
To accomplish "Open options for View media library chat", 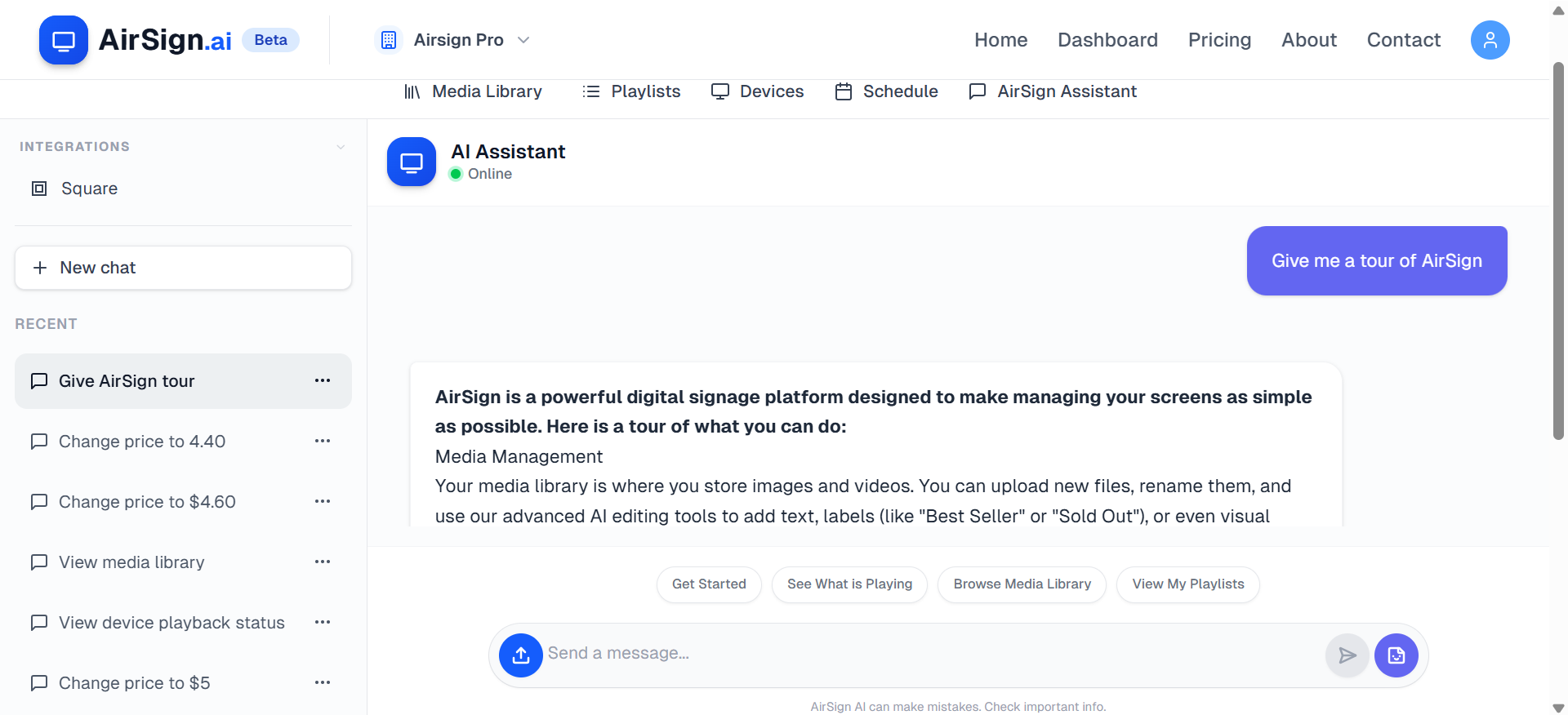I will pos(323,562).
